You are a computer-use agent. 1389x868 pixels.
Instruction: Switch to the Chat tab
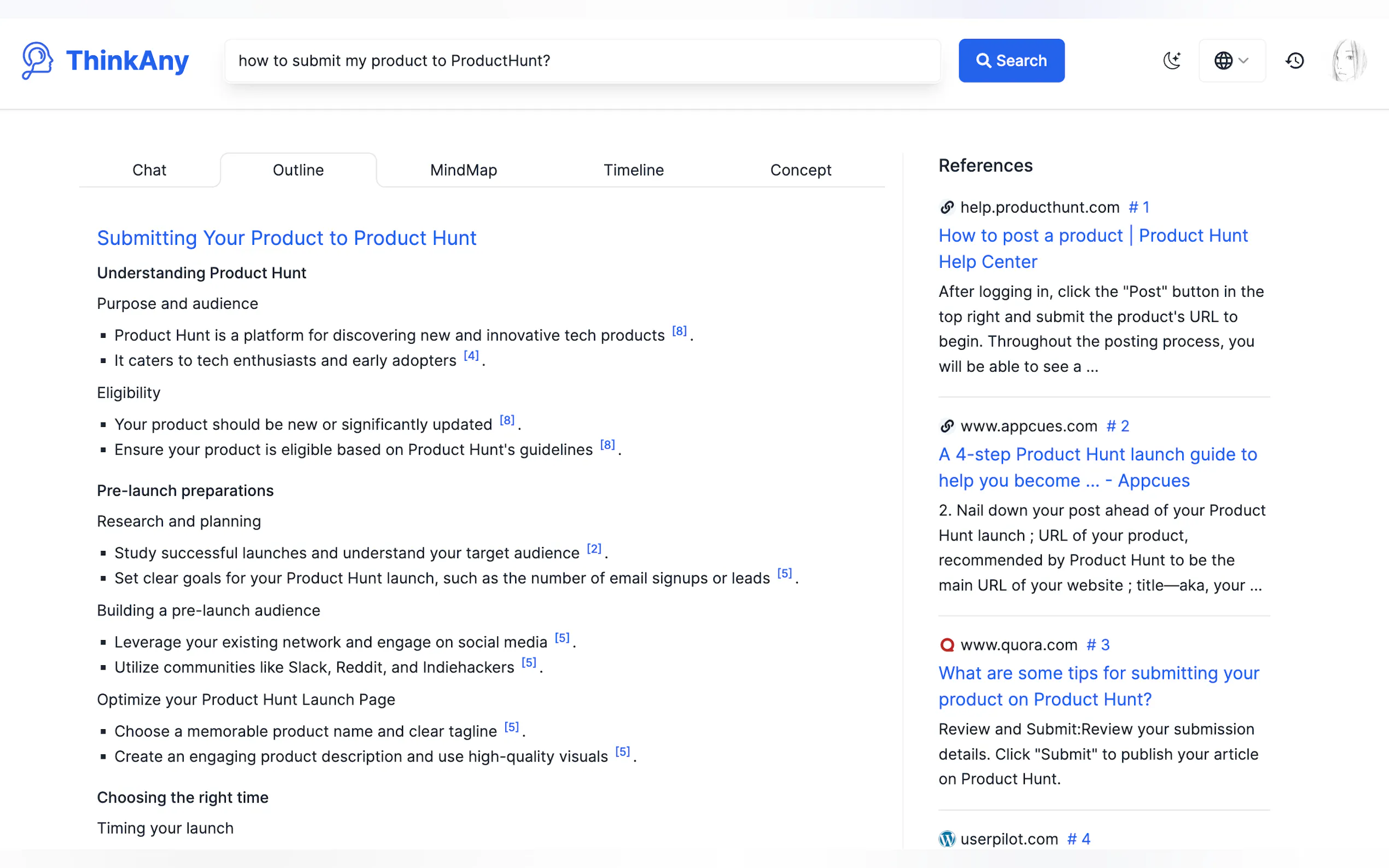coord(149,170)
